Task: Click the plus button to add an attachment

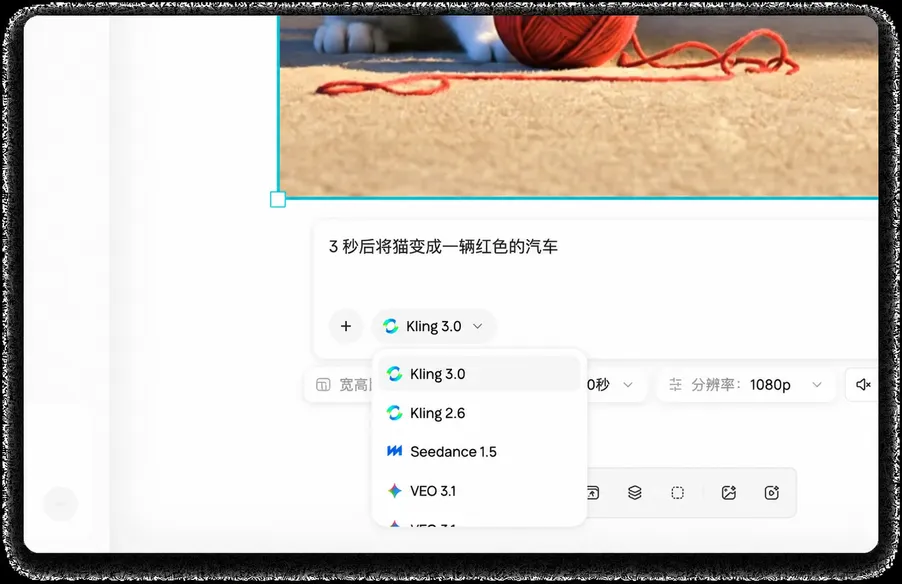Action: pos(346,326)
